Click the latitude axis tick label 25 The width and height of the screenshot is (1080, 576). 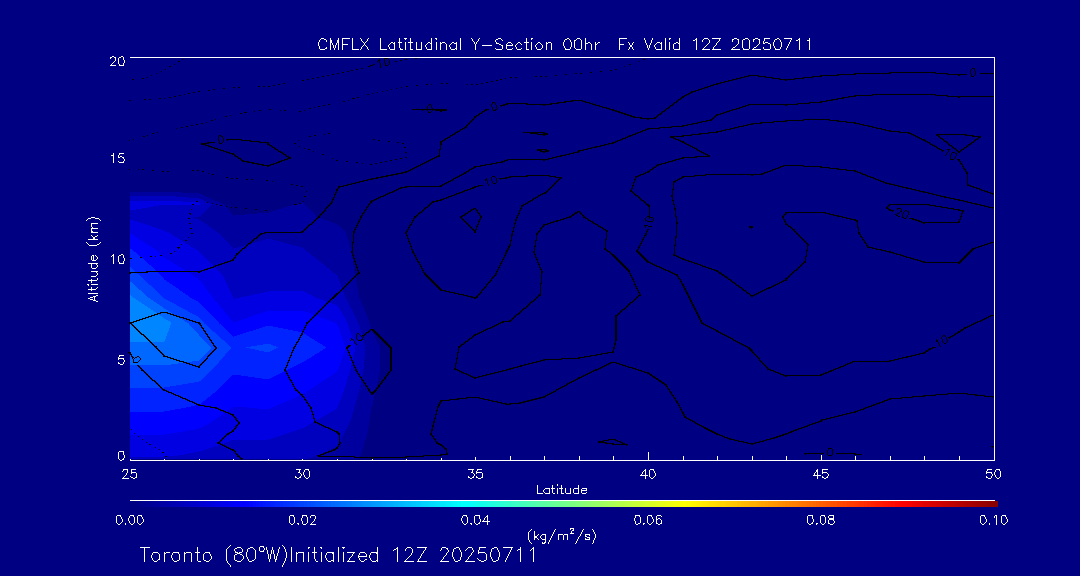coord(129,474)
